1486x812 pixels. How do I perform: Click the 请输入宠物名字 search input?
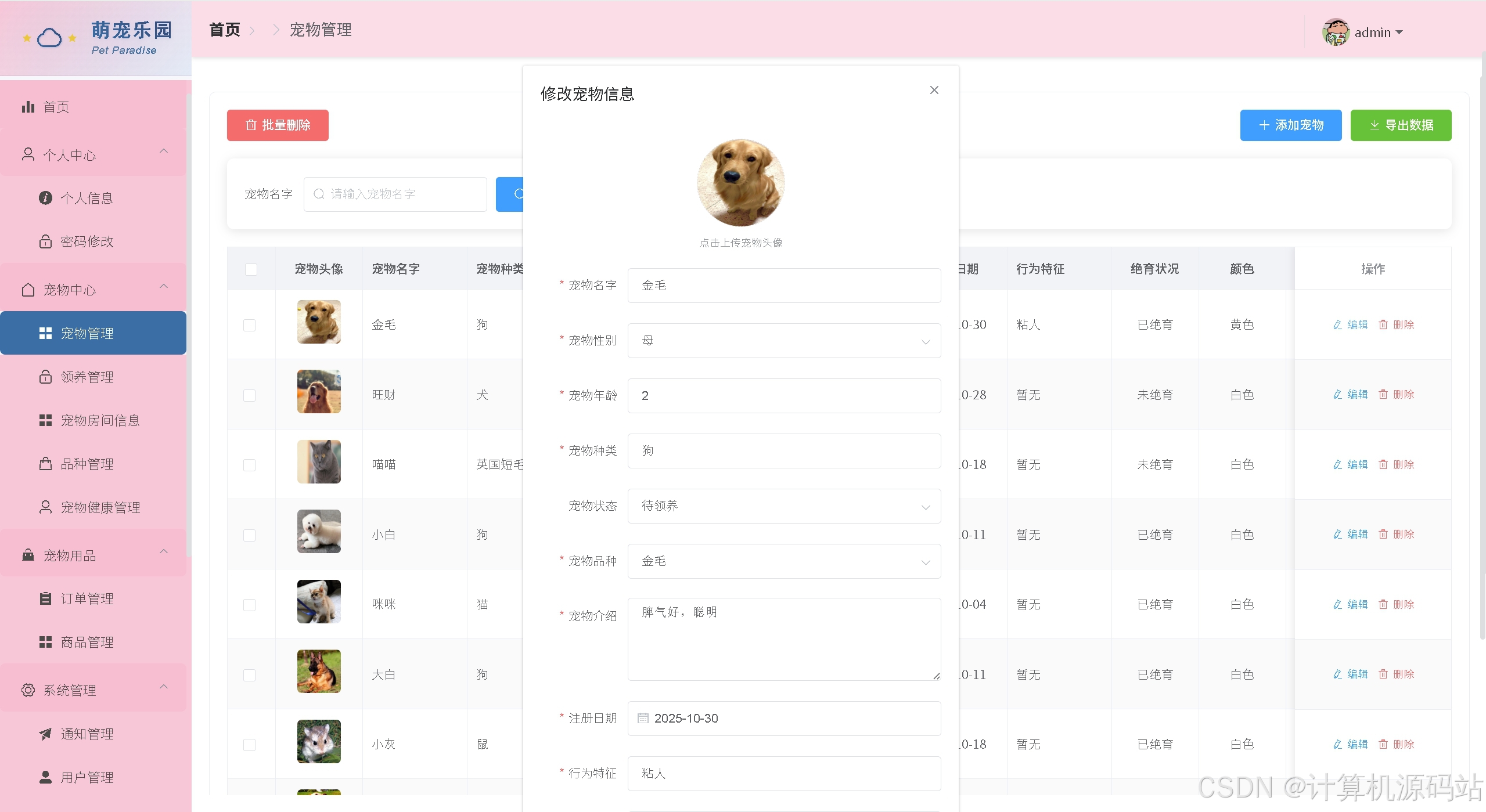(x=395, y=194)
